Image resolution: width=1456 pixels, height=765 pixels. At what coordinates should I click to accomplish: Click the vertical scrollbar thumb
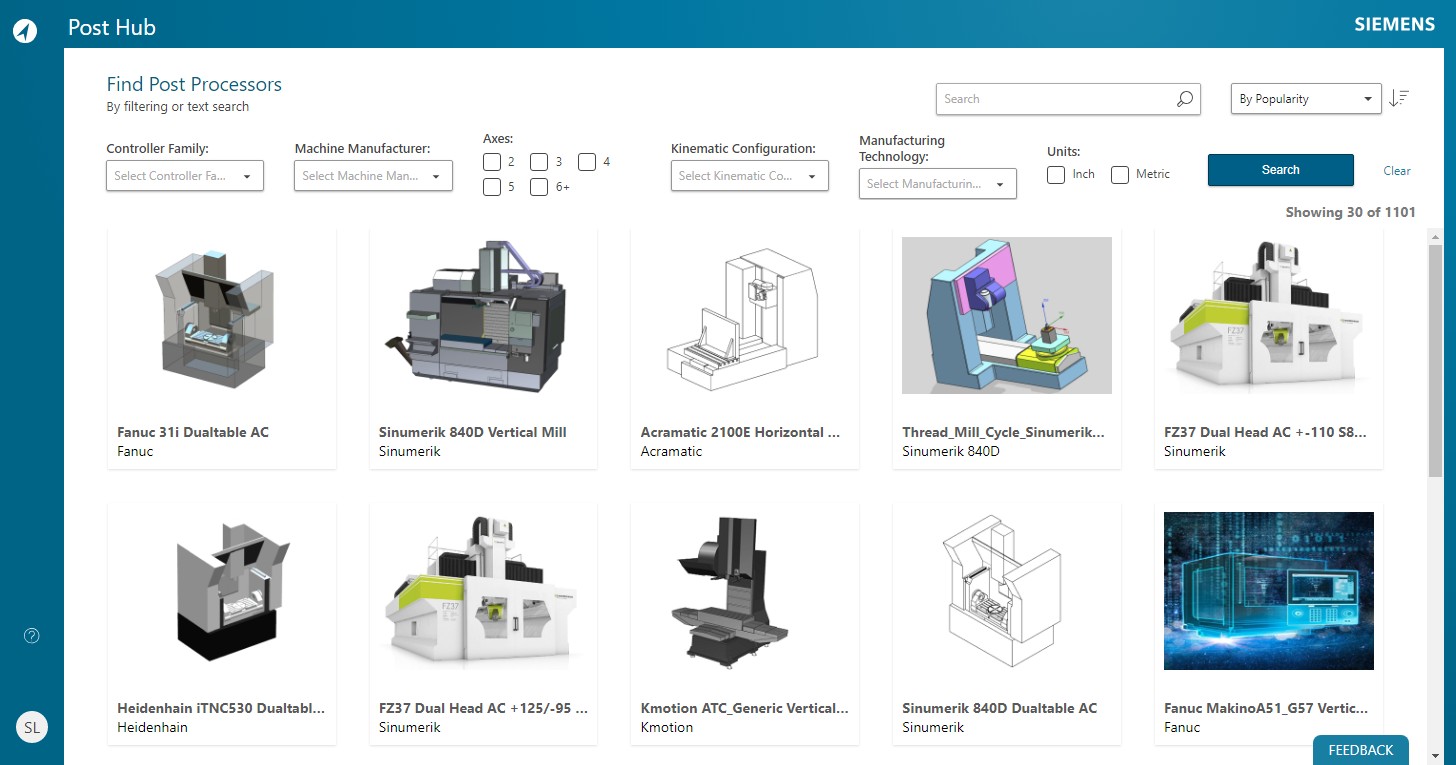1435,361
